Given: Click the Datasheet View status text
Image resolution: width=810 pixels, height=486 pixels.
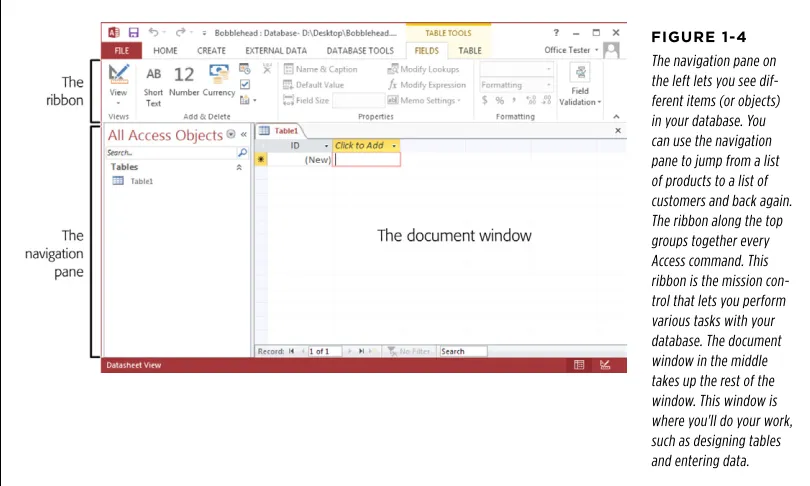Looking at the screenshot, I should point(134,365).
